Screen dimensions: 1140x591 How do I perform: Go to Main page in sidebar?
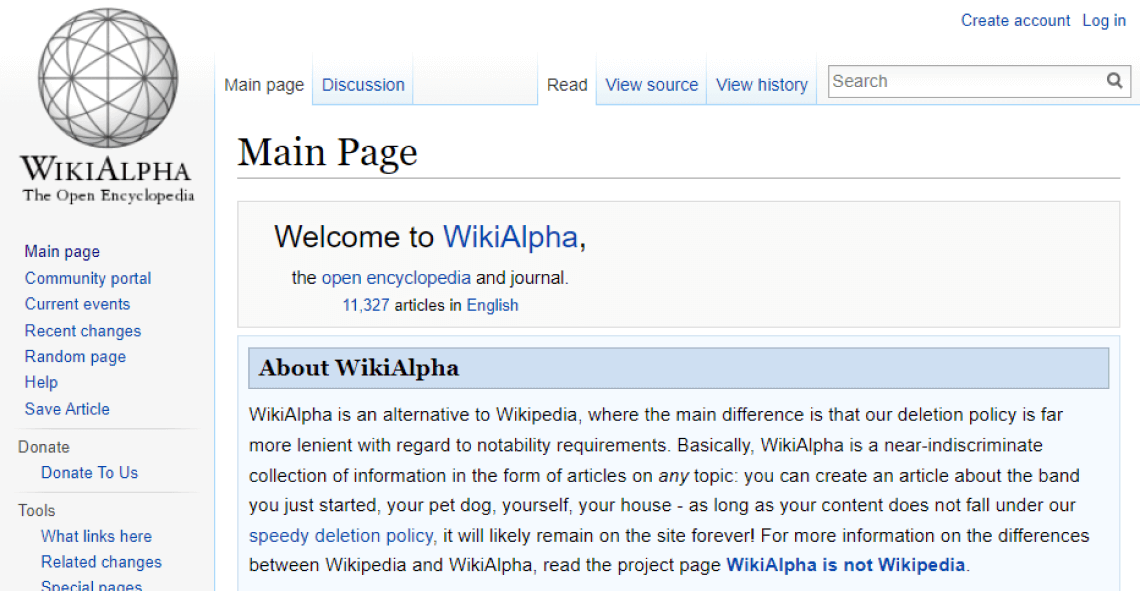click(63, 252)
